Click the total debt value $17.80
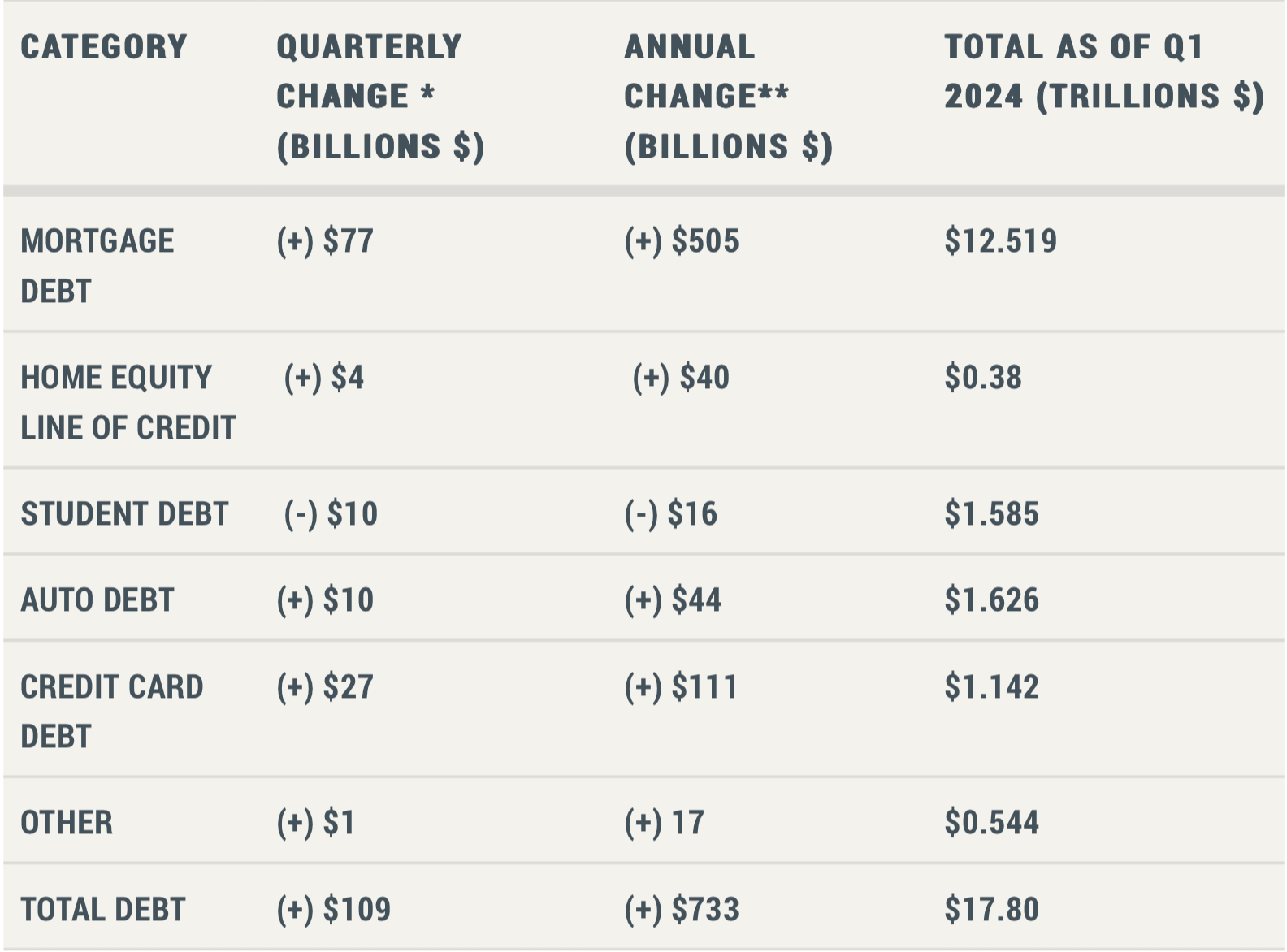Screen dimensions: 1287x952 click(x=991, y=910)
